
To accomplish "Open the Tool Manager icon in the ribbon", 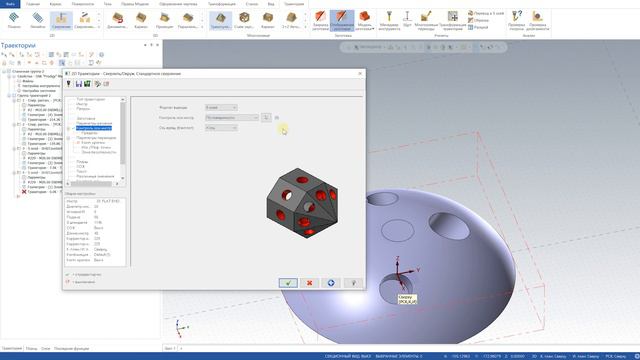I will point(389,20).
